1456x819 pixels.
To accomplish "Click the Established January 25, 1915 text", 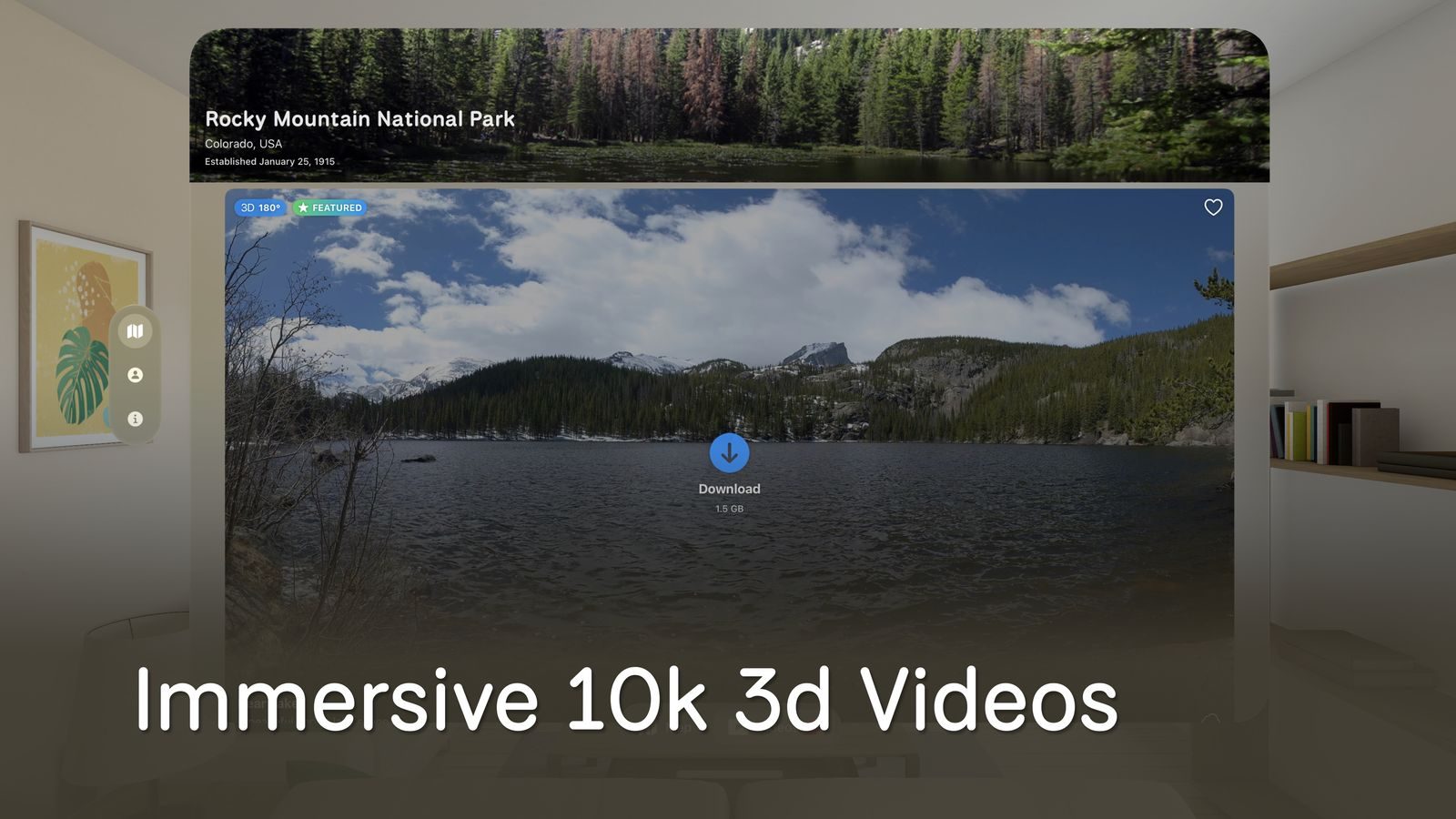I will point(269,161).
